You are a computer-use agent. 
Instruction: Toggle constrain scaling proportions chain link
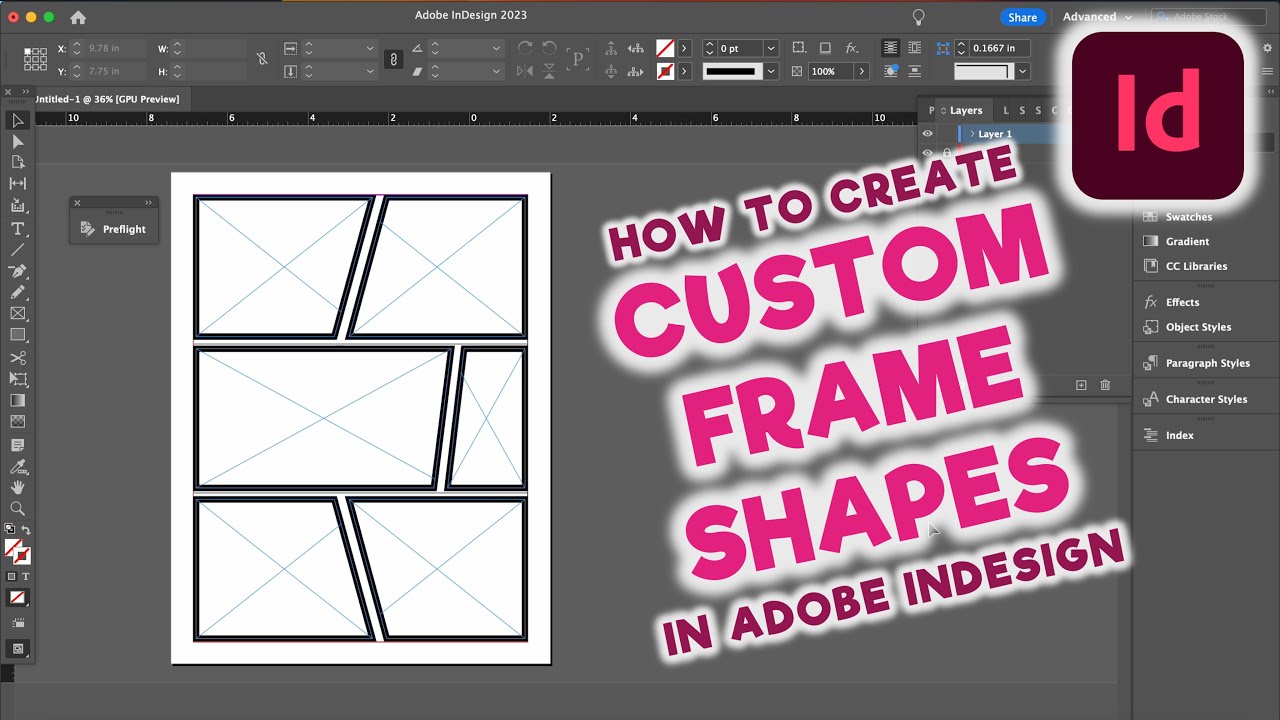[x=394, y=60]
